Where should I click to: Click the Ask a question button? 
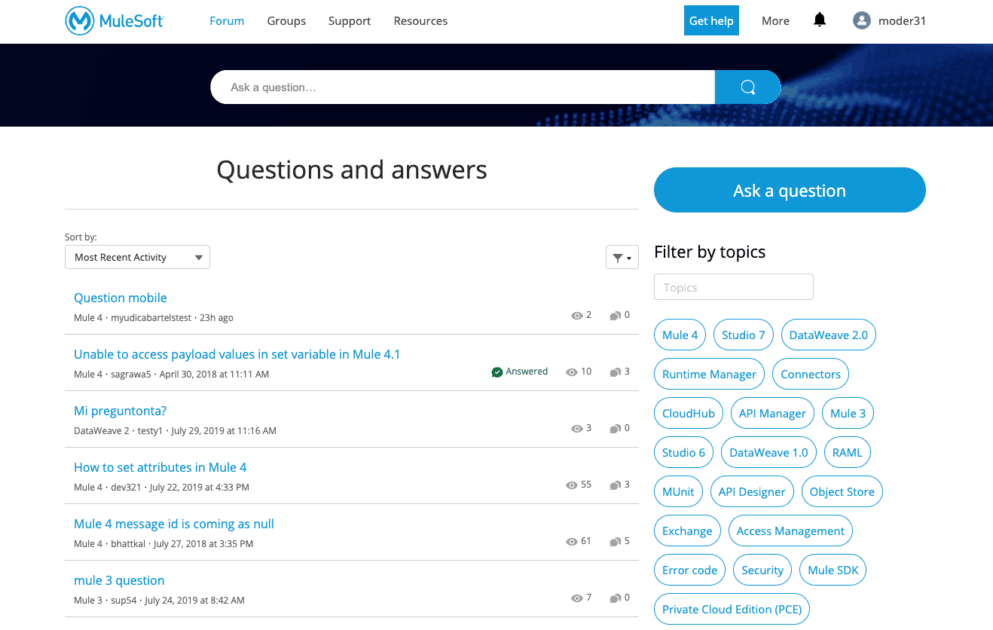click(789, 189)
